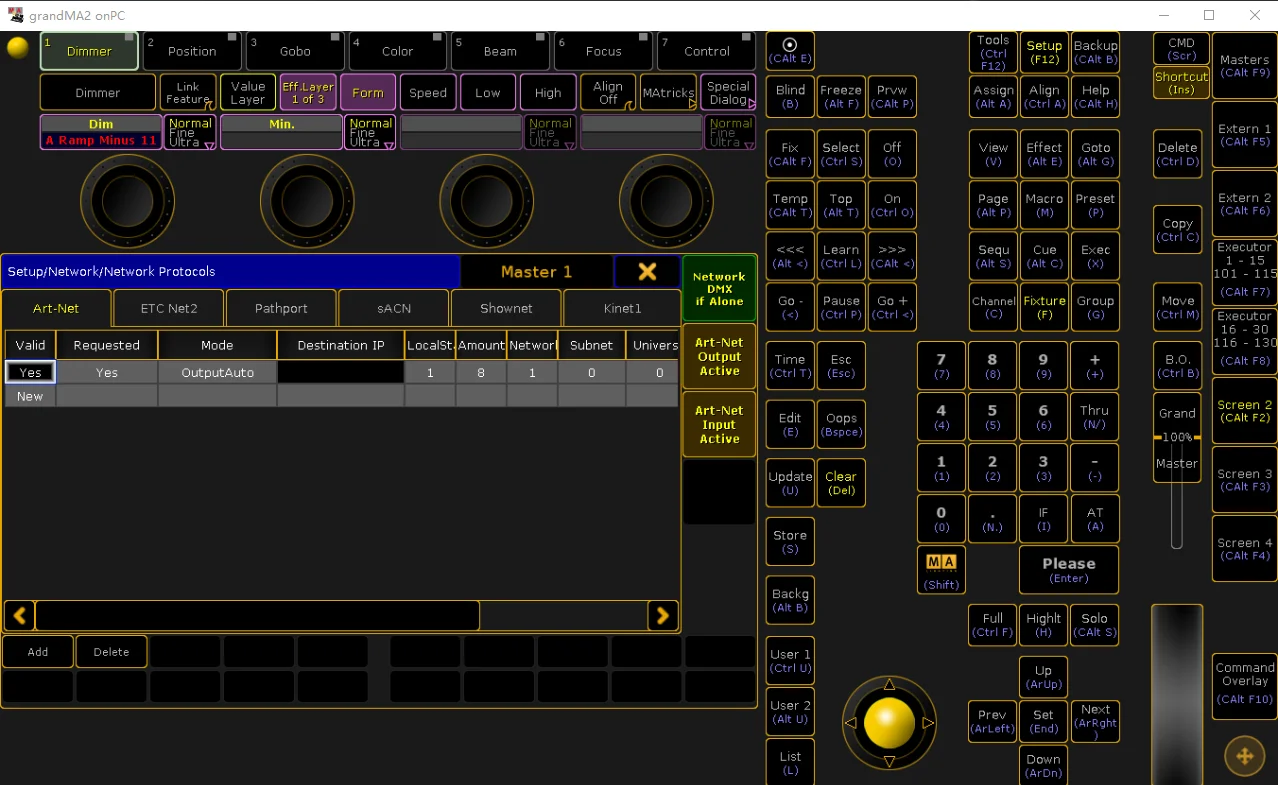Close the Network Protocols dialog with yellow X

647,271
